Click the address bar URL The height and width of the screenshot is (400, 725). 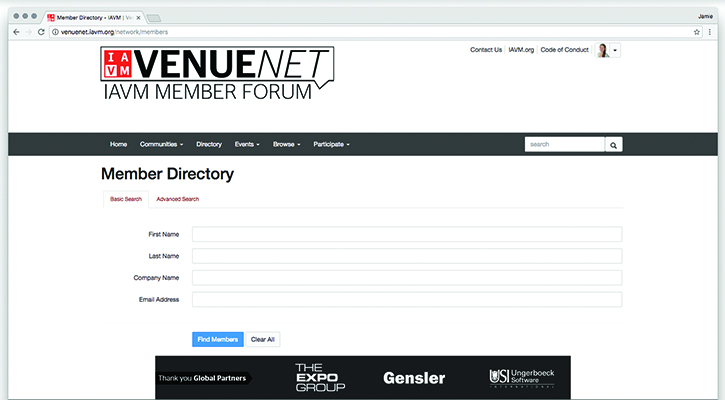coord(114,32)
